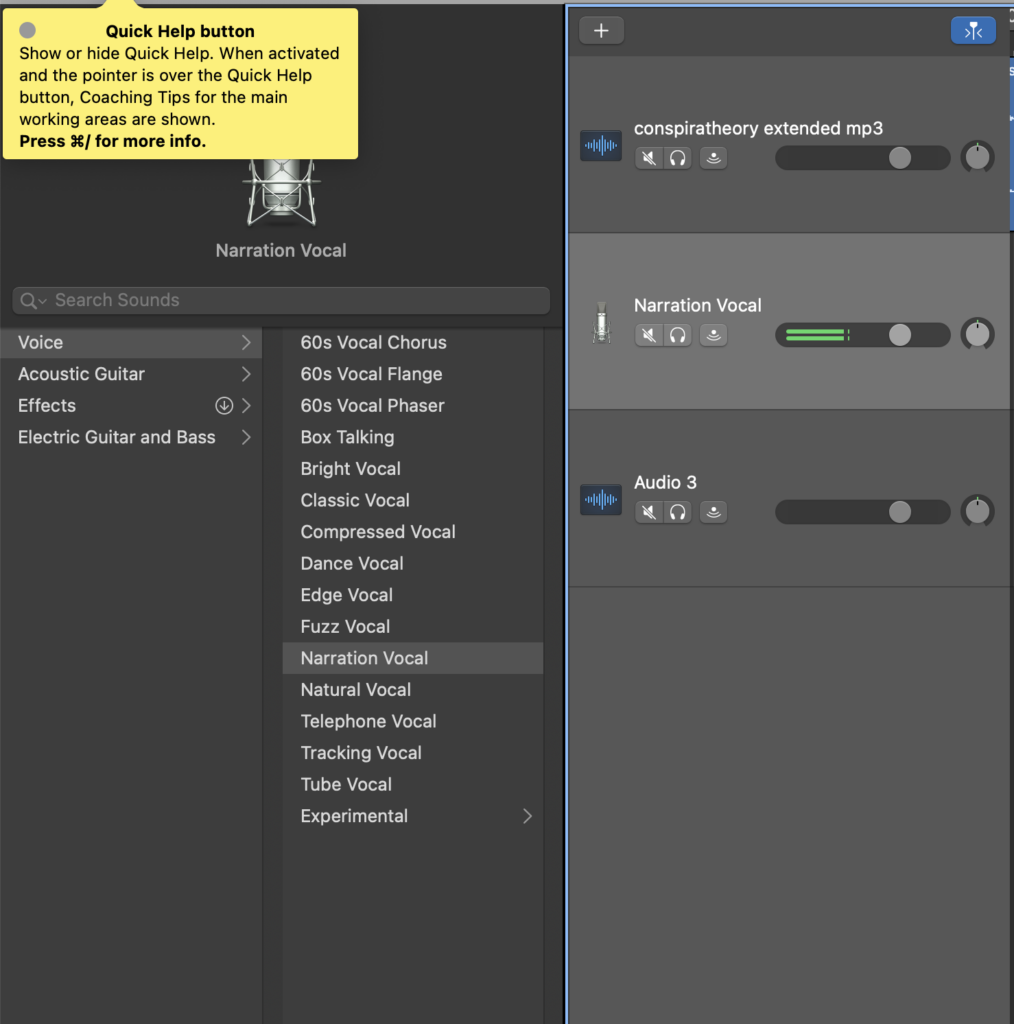Choose the 60s Vocal Phaser patch
This screenshot has width=1014, height=1024.
(413, 406)
